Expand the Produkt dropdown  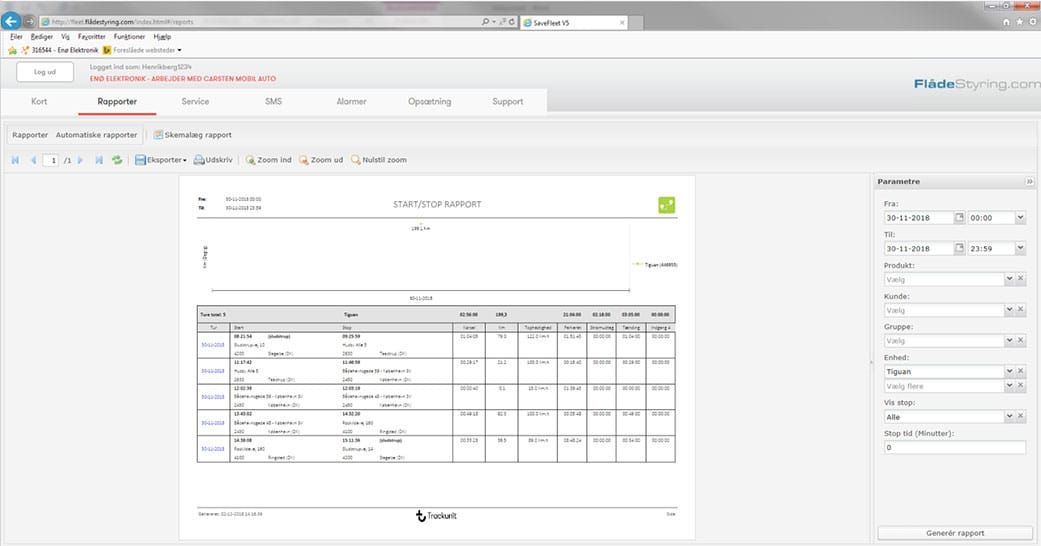click(1008, 280)
